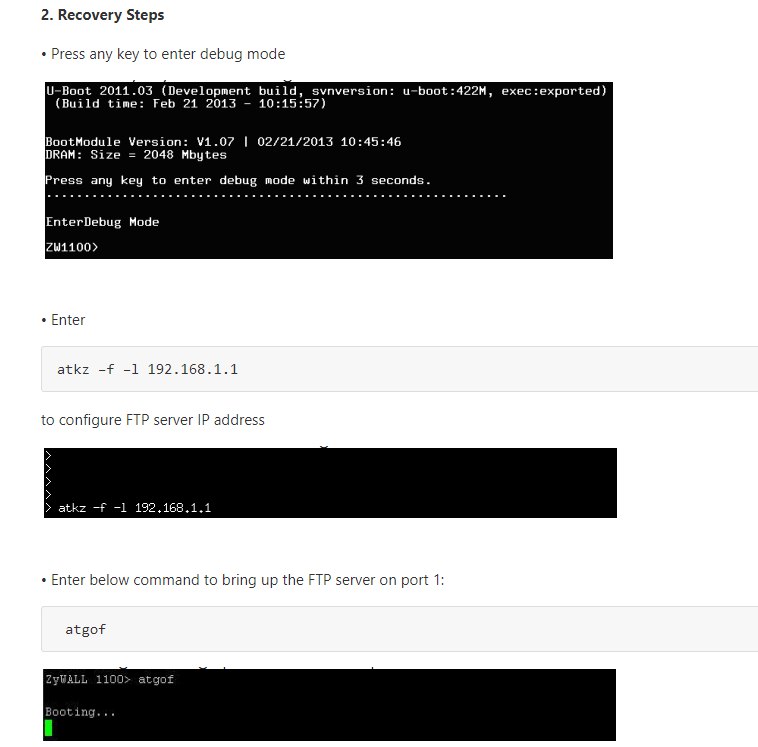The image size is (758, 747).
Task: Click the 'DRAM: Size = 2048 Mbytes' line
Action: tap(136, 155)
